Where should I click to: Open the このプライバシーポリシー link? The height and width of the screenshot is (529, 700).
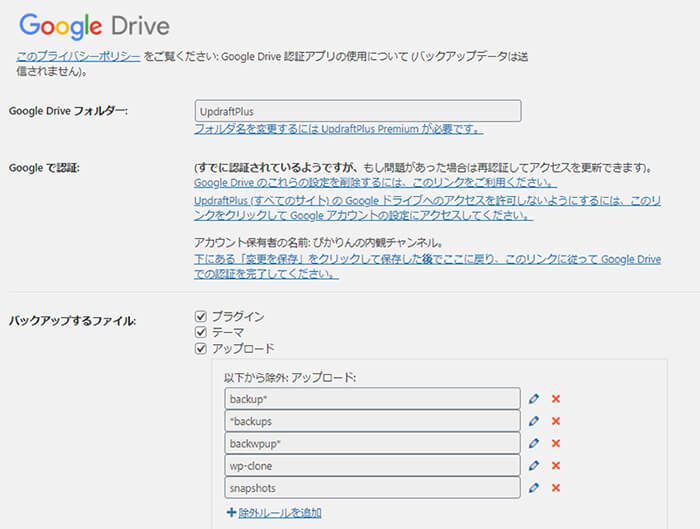(79, 56)
